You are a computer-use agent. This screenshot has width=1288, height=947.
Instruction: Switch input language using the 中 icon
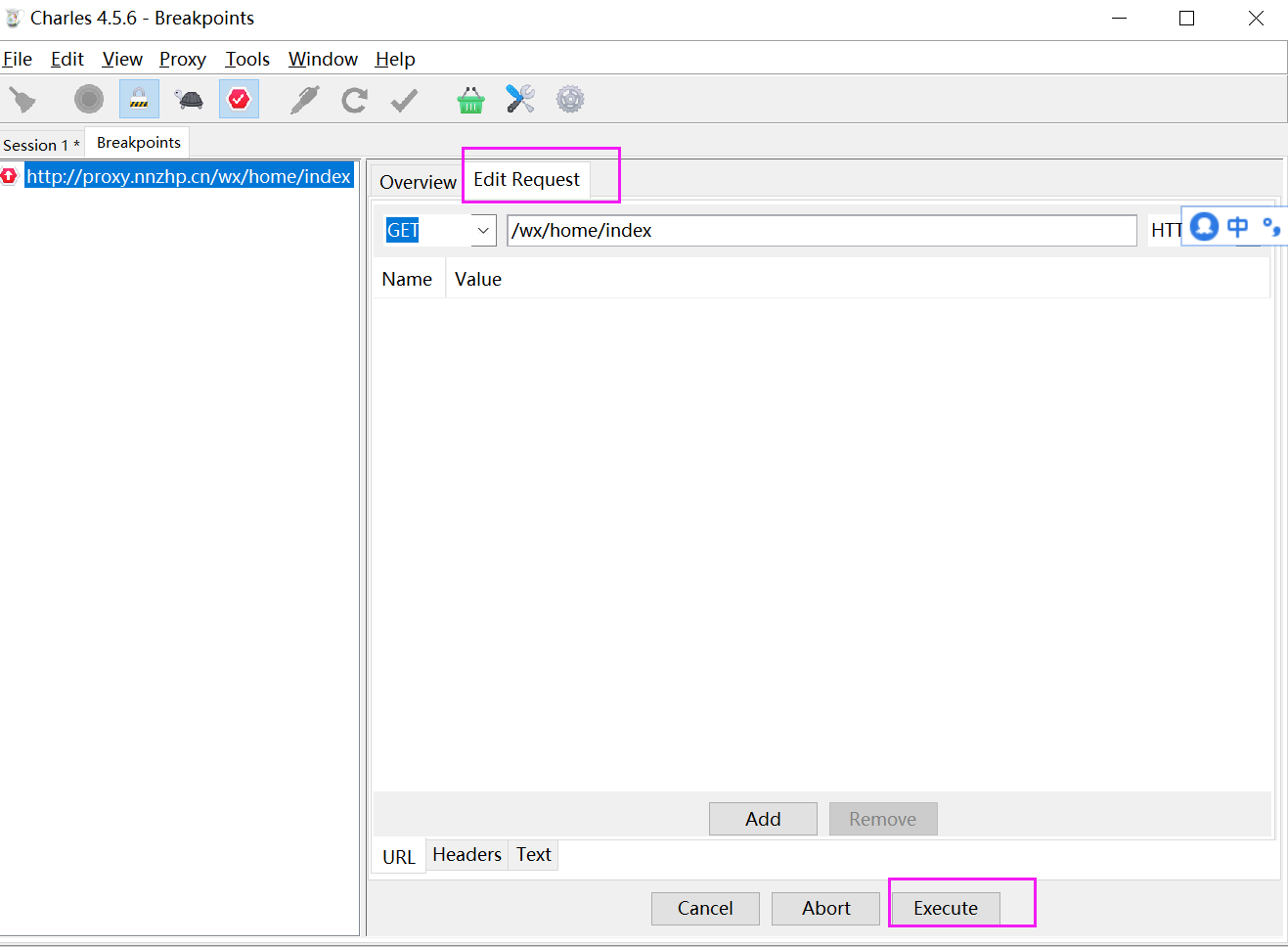[x=1237, y=227]
